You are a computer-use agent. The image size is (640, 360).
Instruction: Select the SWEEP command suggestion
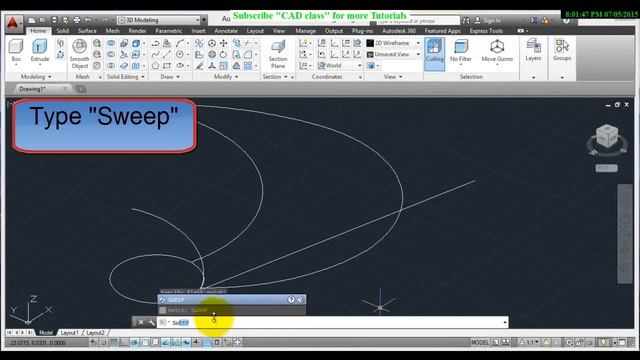[x=232, y=300]
